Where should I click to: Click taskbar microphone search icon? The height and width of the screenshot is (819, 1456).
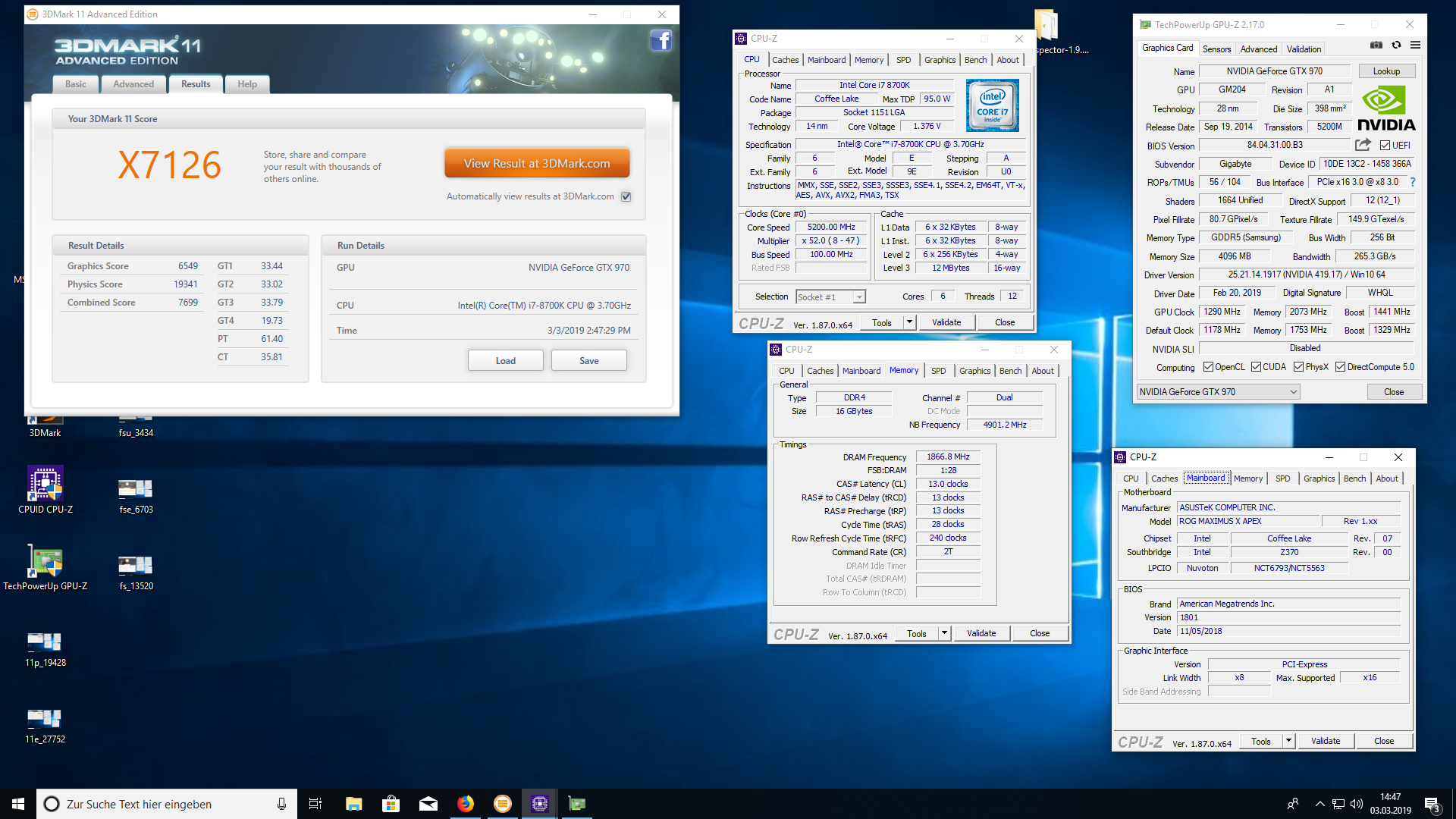click(281, 804)
